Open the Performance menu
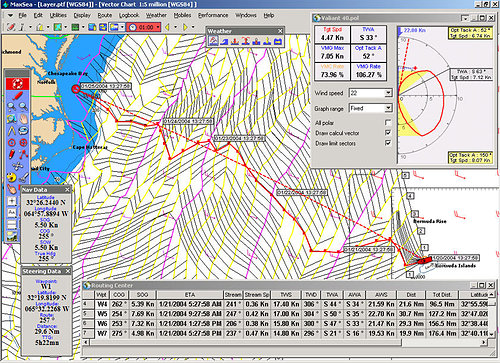Image resolution: width=500 pixels, height=363 pixels. 213,15
